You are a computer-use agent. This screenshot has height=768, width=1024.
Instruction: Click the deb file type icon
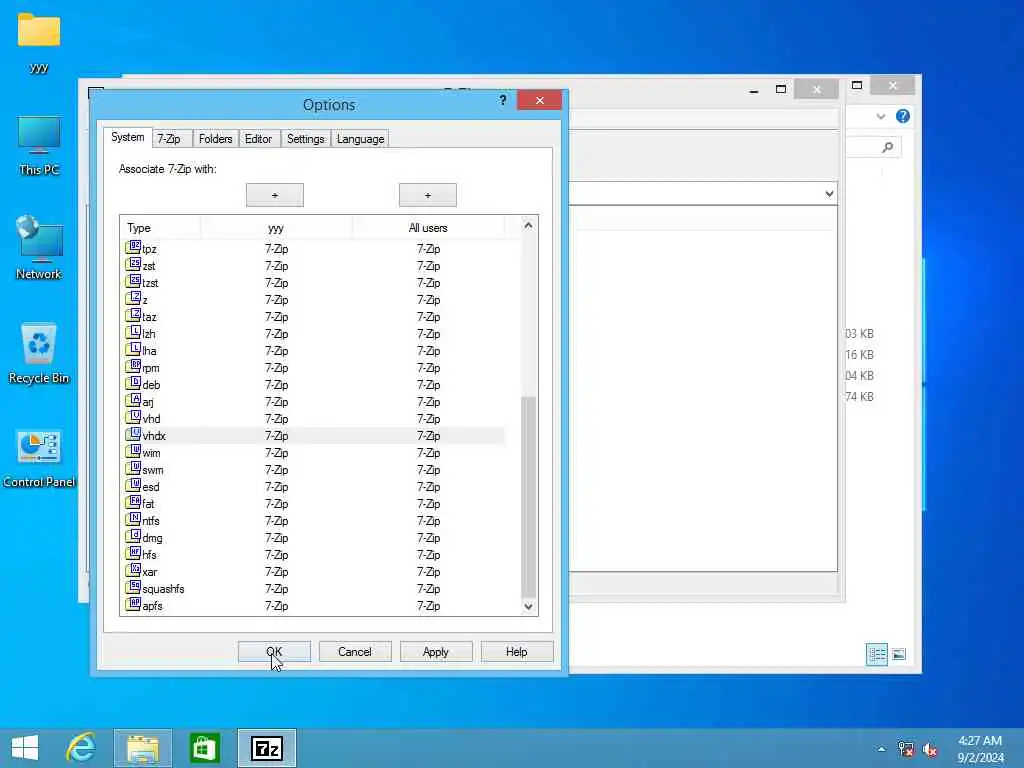(x=133, y=384)
